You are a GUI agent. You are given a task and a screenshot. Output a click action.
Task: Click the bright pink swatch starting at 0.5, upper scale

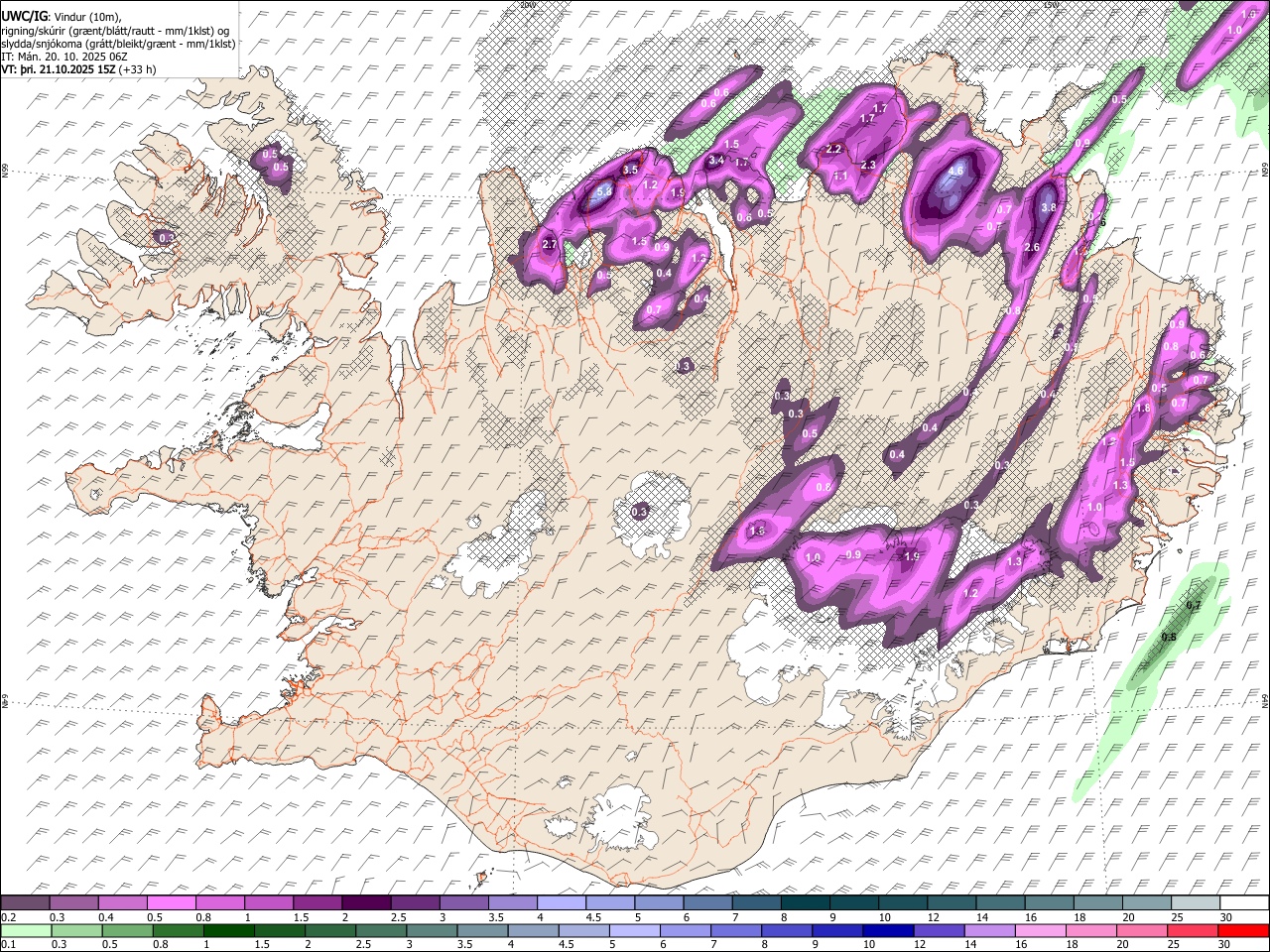click(171, 903)
